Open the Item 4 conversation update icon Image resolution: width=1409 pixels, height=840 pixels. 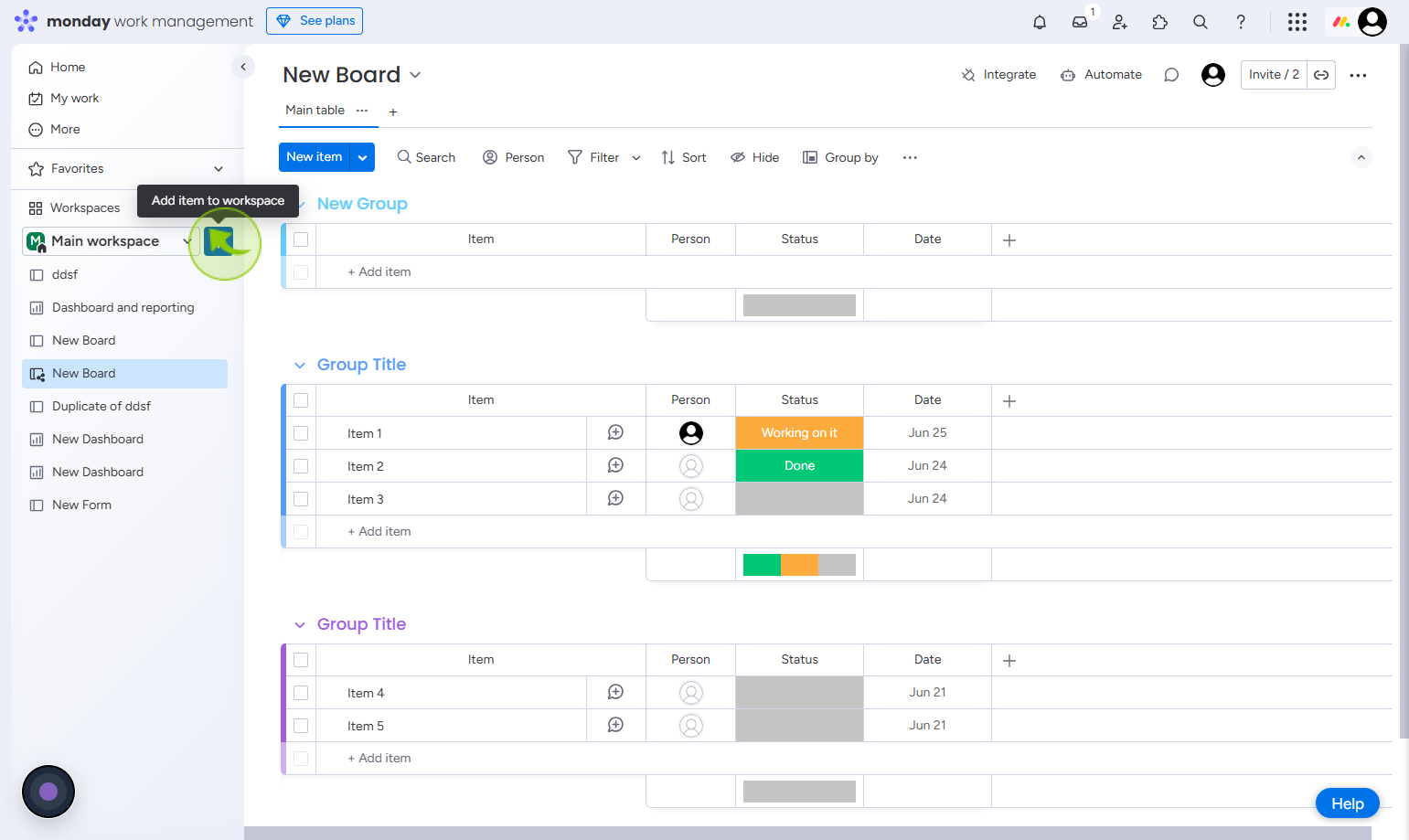[x=616, y=692]
